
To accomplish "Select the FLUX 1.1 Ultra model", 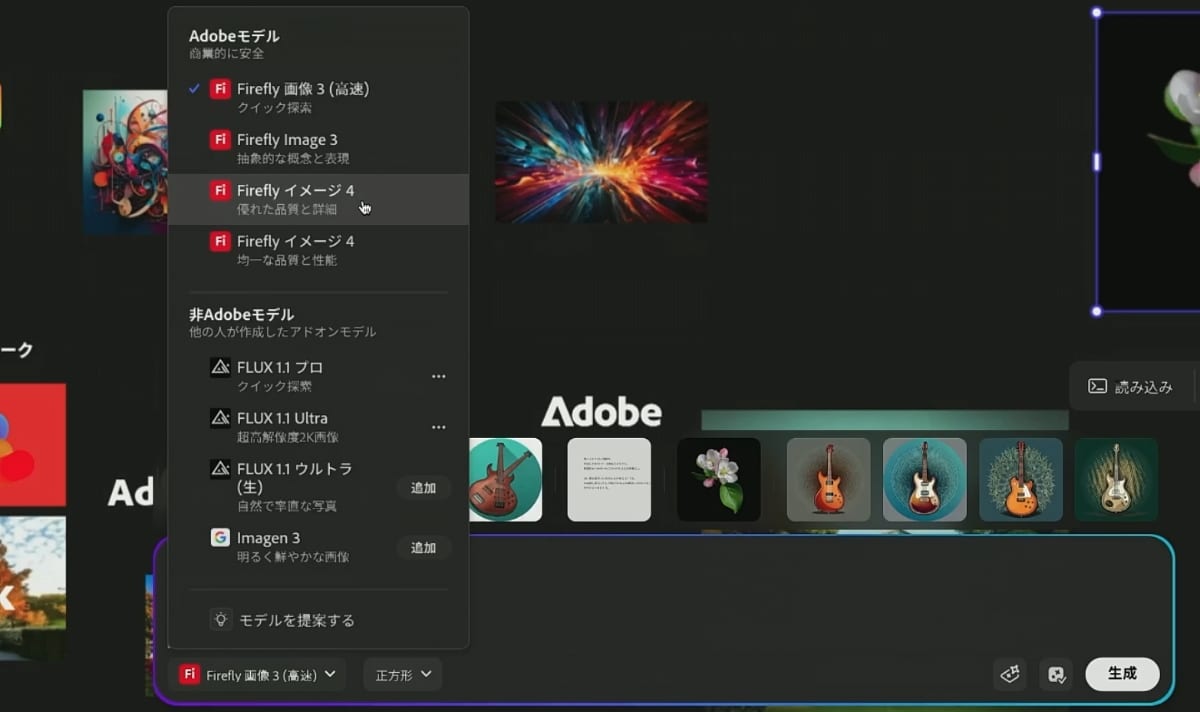I will pos(318,427).
